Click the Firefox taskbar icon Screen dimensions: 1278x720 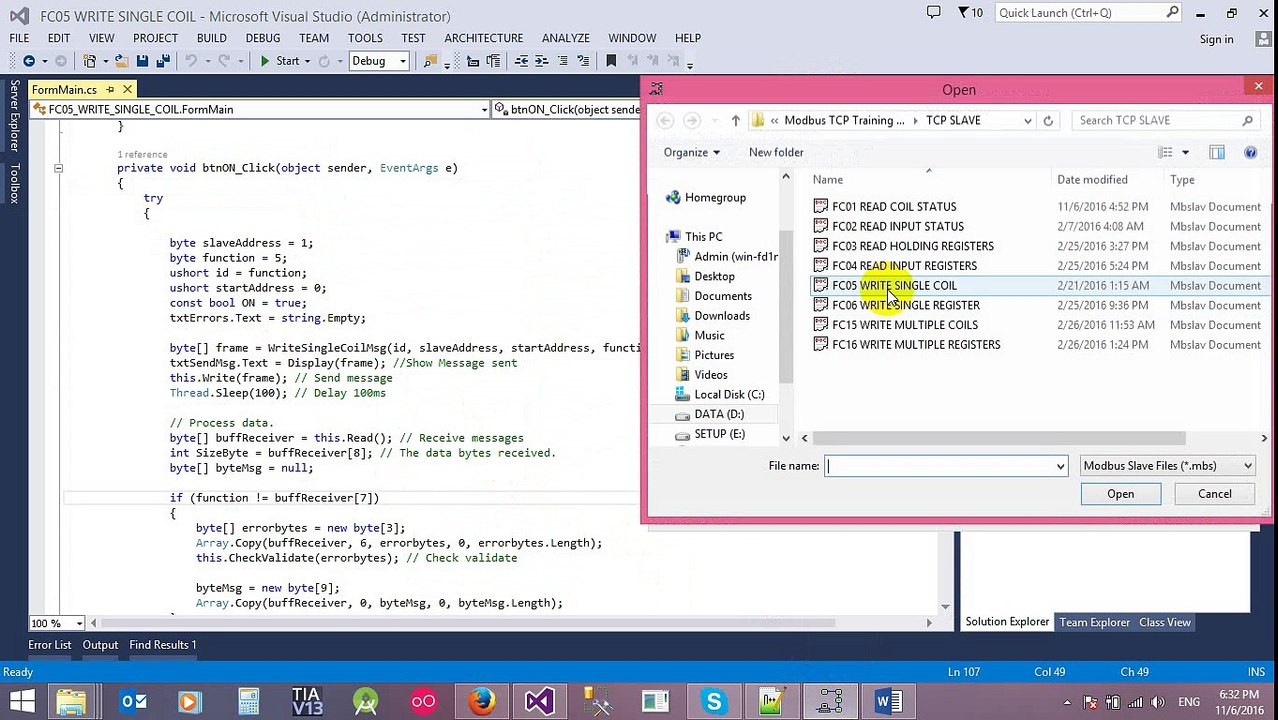tap(481, 701)
